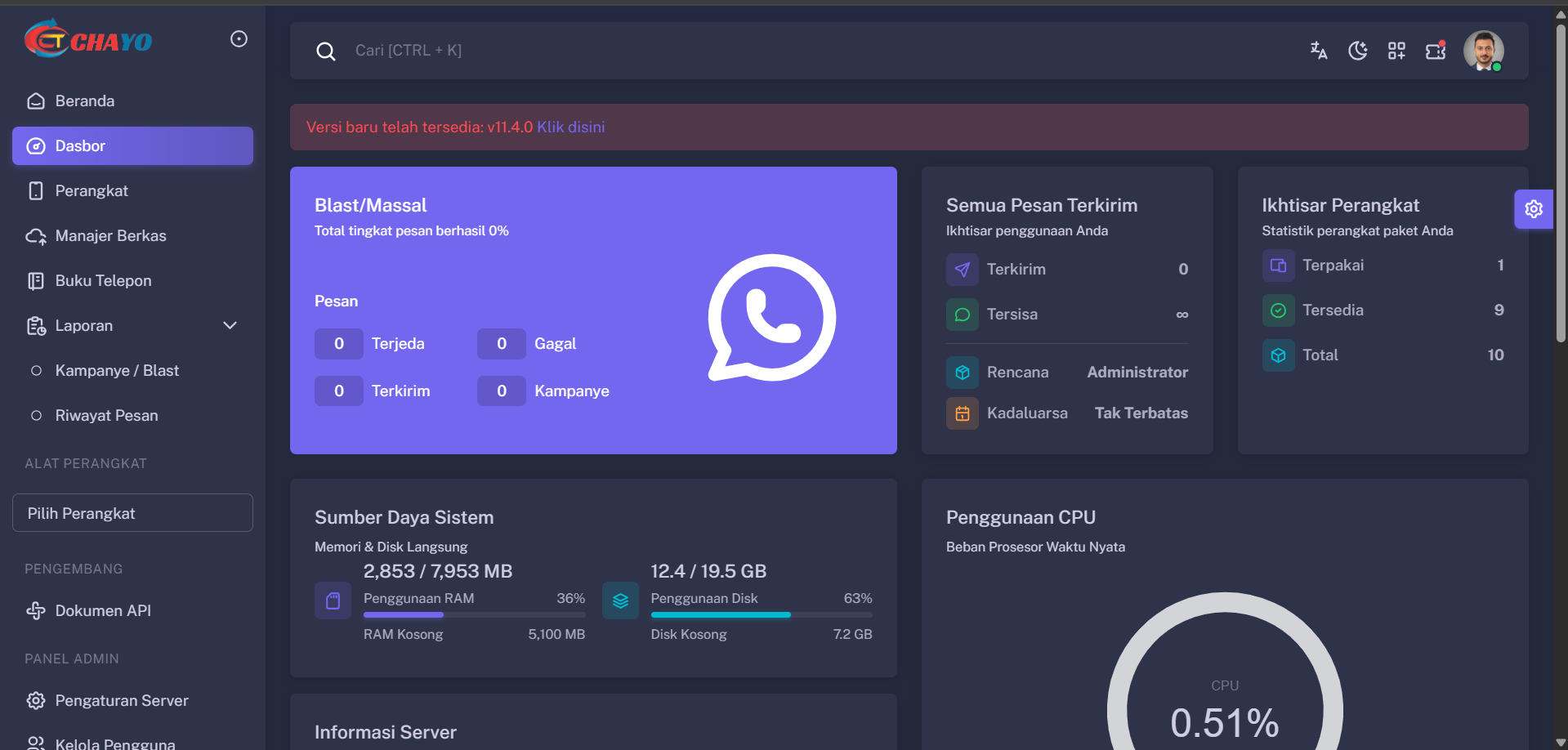Toggle dark mode moon icon
The width and height of the screenshot is (1568, 750).
(1357, 51)
